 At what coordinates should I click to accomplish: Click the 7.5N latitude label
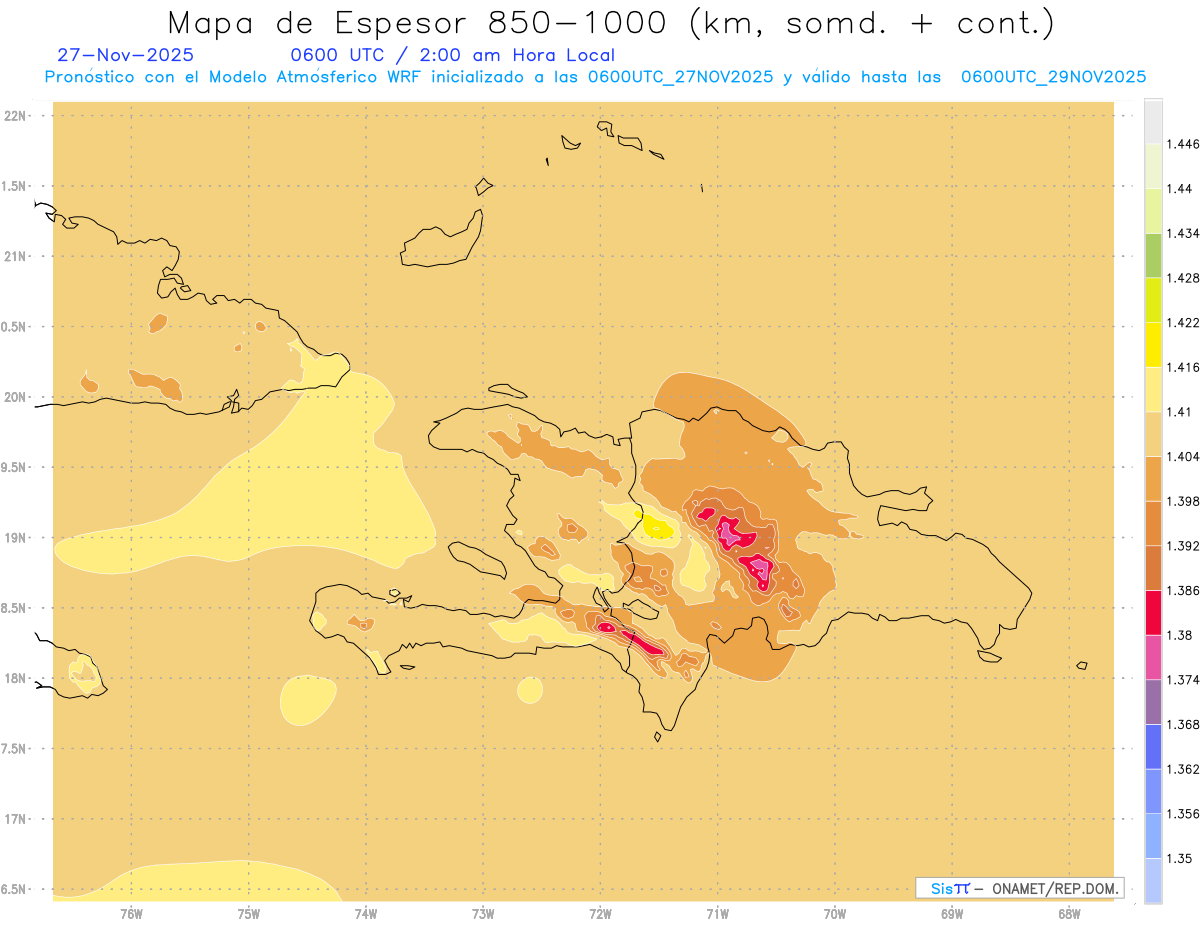(x=15, y=749)
